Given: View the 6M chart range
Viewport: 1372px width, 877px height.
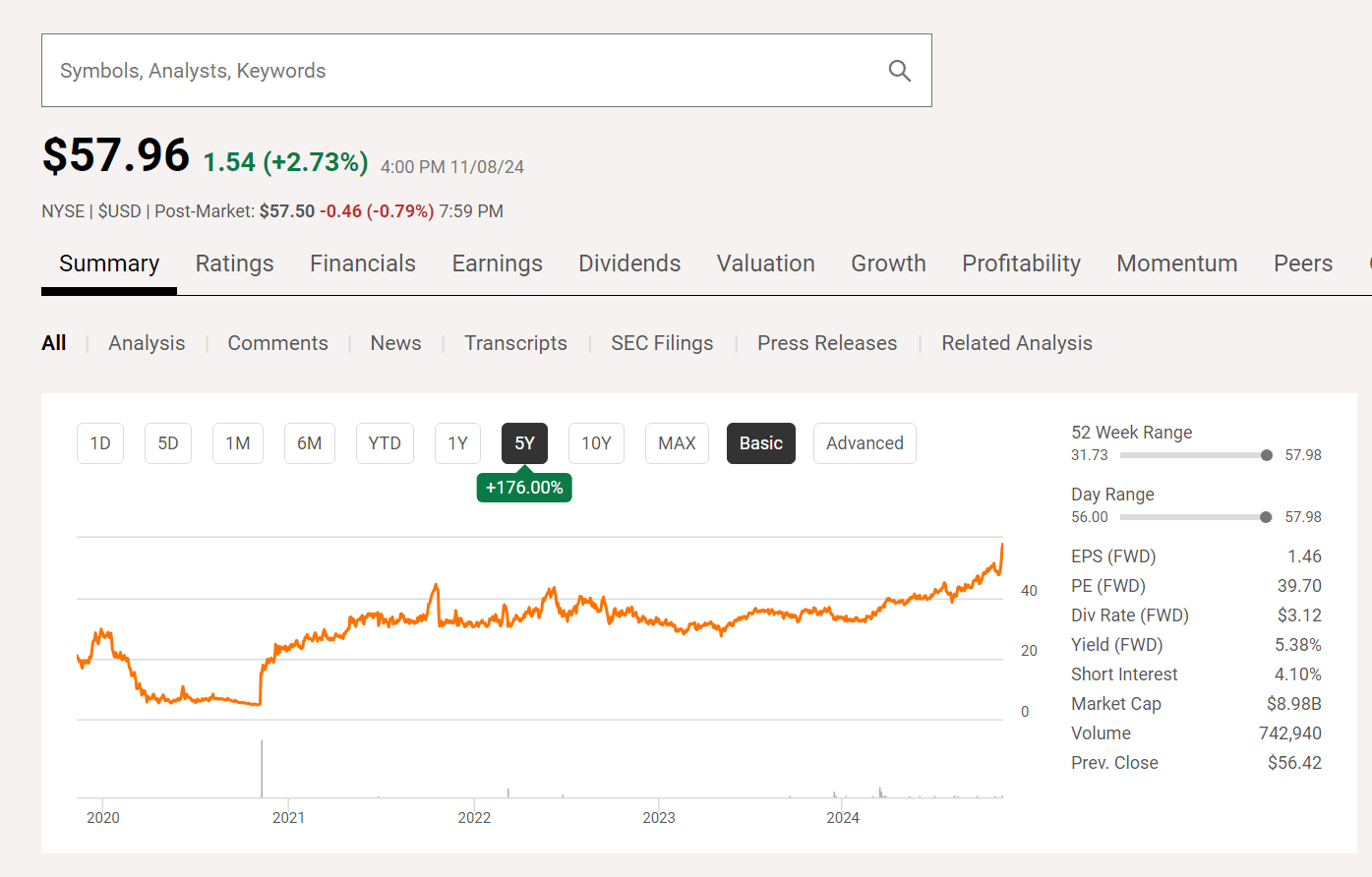Looking at the screenshot, I should 309,443.
